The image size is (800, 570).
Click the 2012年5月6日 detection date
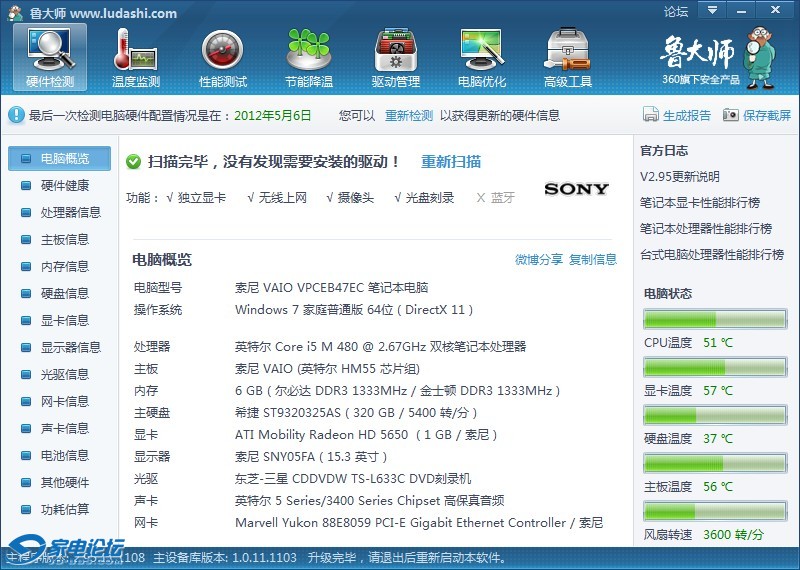click(x=272, y=115)
